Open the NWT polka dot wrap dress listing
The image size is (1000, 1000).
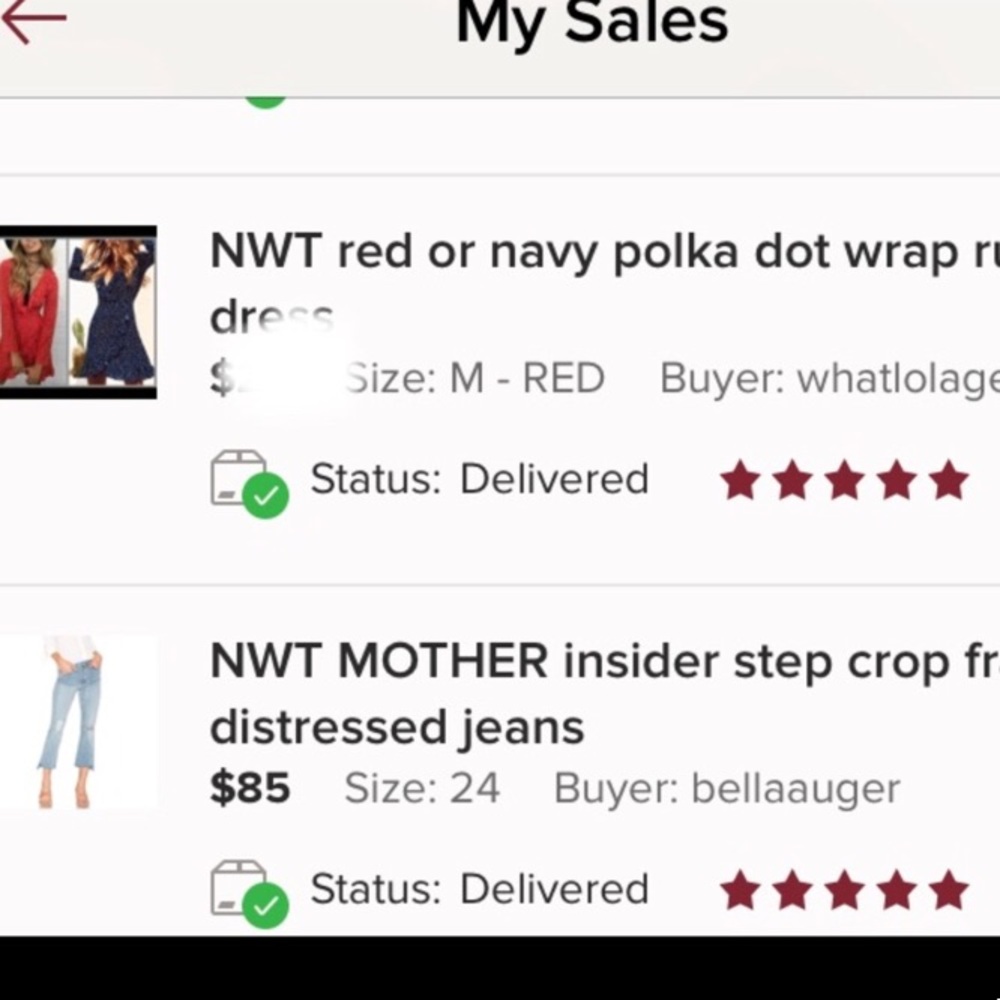tap(600, 252)
